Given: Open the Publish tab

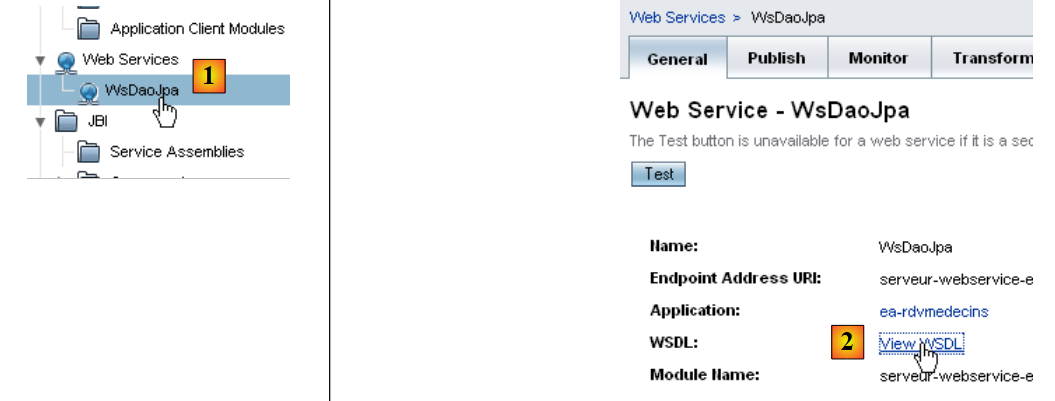Looking at the screenshot, I should click(776, 58).
